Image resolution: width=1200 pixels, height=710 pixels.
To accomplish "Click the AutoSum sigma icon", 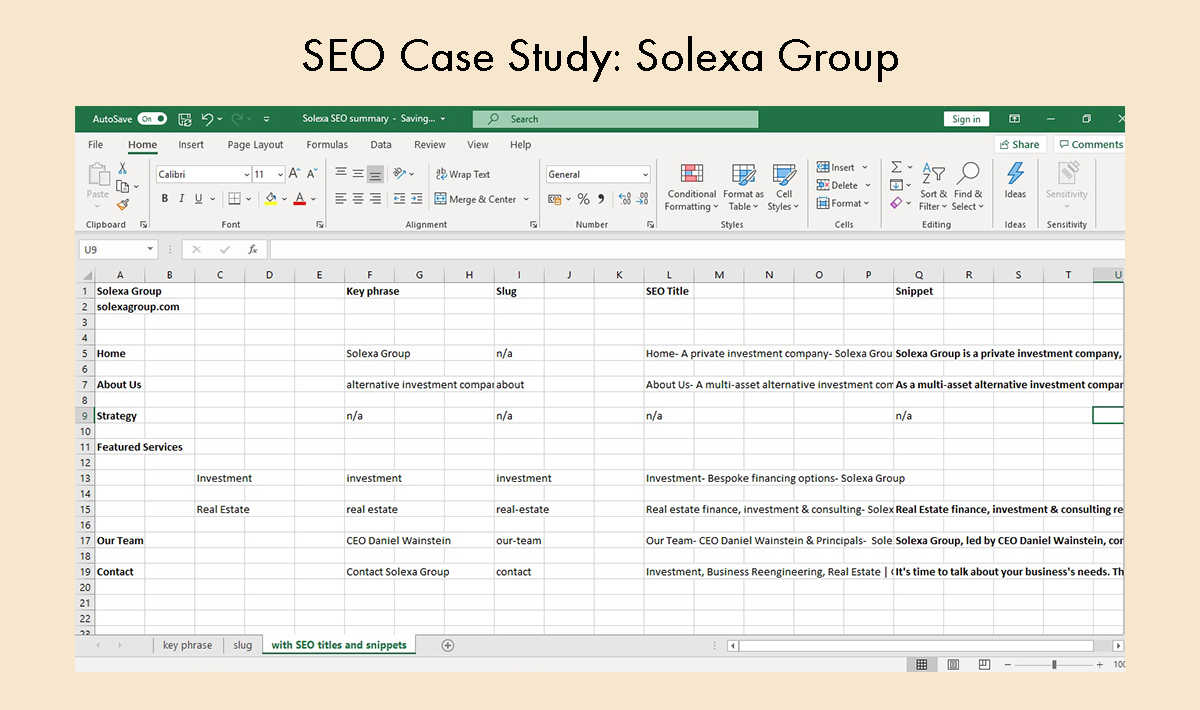I will [x=896, y=167].
